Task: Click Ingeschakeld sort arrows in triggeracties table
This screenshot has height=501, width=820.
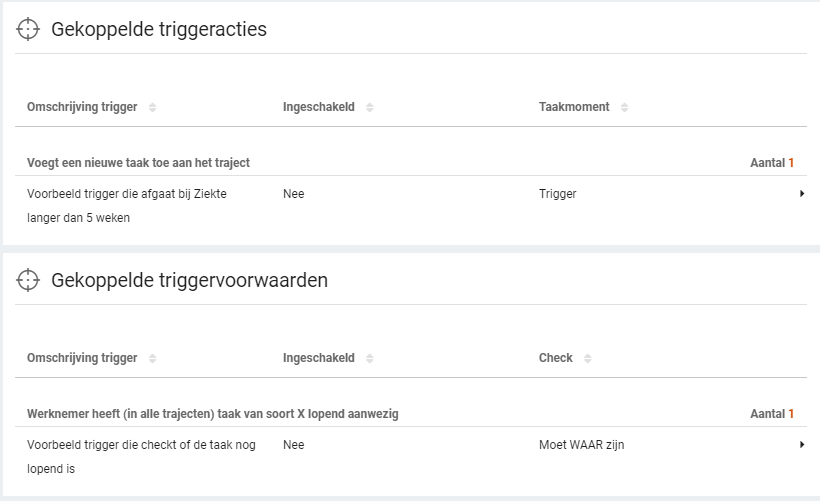Action: [x=369, y=107]
